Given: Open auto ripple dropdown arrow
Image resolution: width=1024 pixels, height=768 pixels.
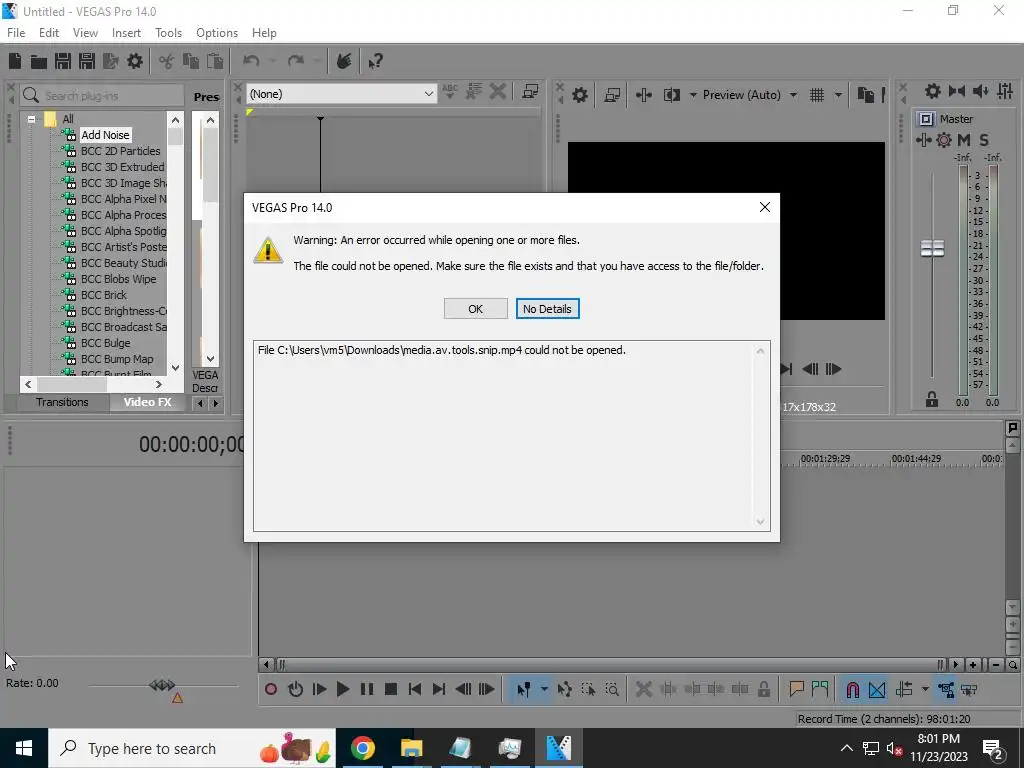Looking at the screenshot, I should (x=925, y=689).
